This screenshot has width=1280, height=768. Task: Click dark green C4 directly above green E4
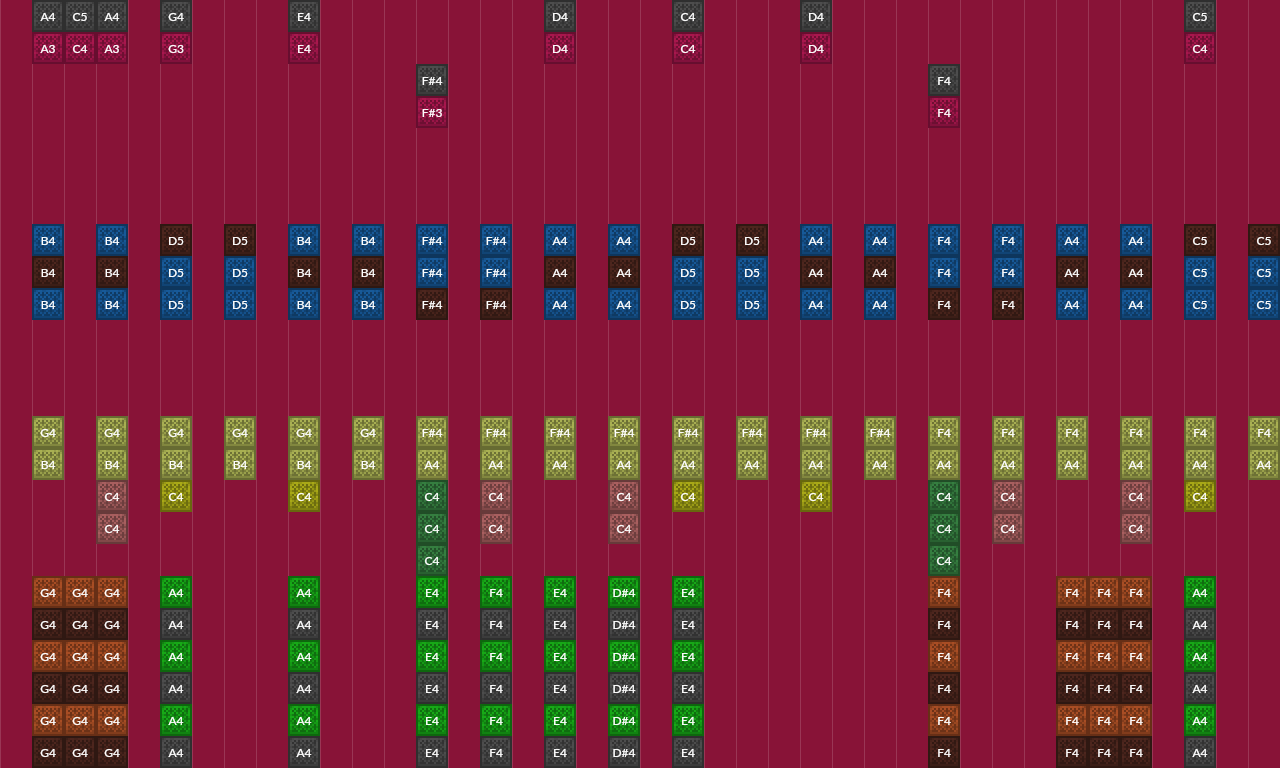pos(432,561)
